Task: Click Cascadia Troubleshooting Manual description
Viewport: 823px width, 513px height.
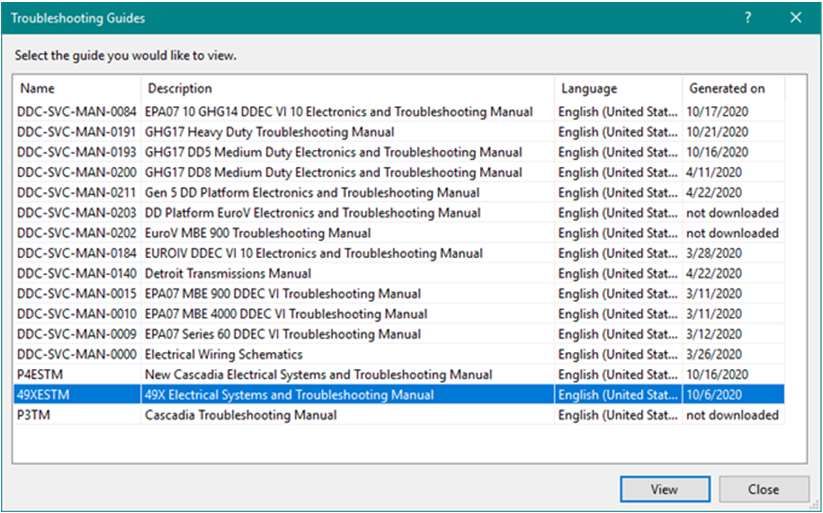Action: 240,415
